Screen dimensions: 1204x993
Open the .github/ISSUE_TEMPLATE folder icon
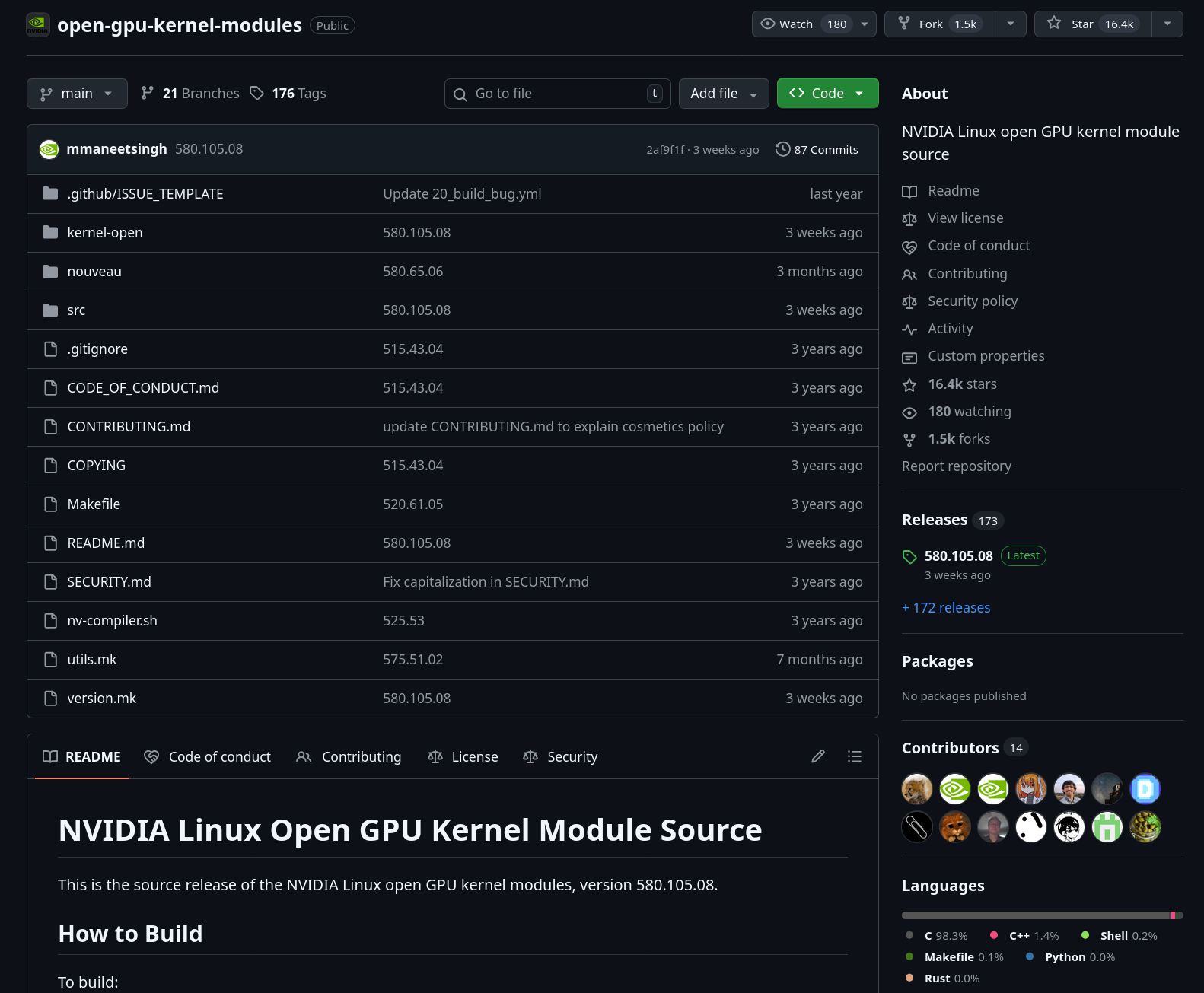50,193
